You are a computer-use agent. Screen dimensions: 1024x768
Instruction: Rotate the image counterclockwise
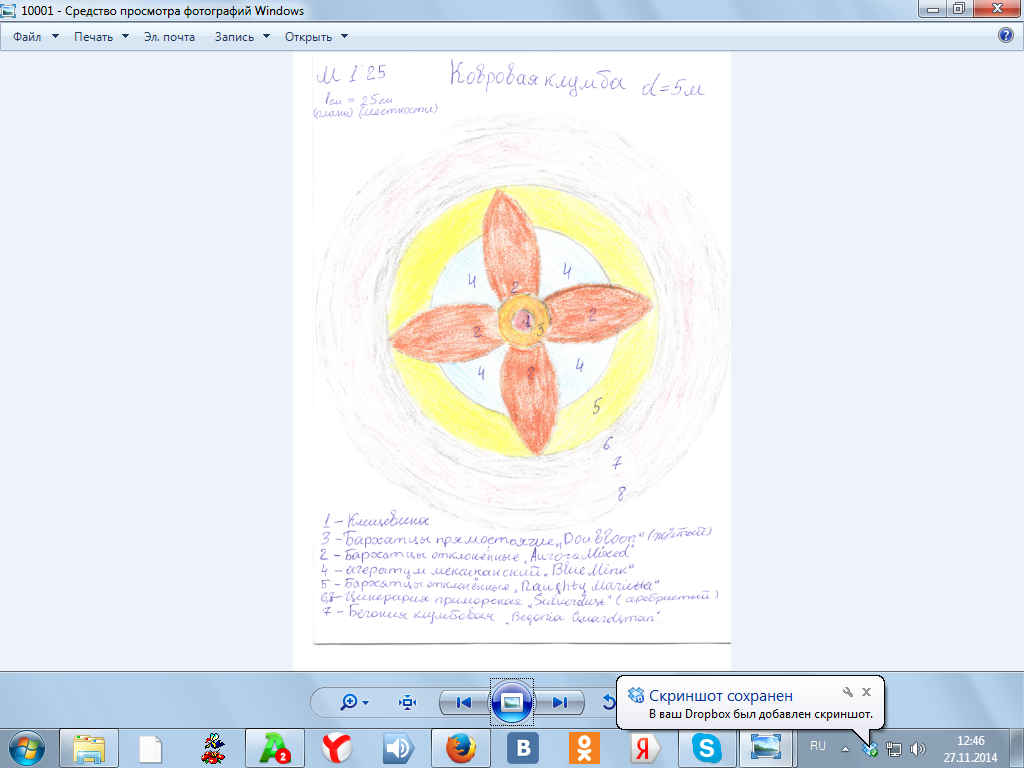[607, 702]
